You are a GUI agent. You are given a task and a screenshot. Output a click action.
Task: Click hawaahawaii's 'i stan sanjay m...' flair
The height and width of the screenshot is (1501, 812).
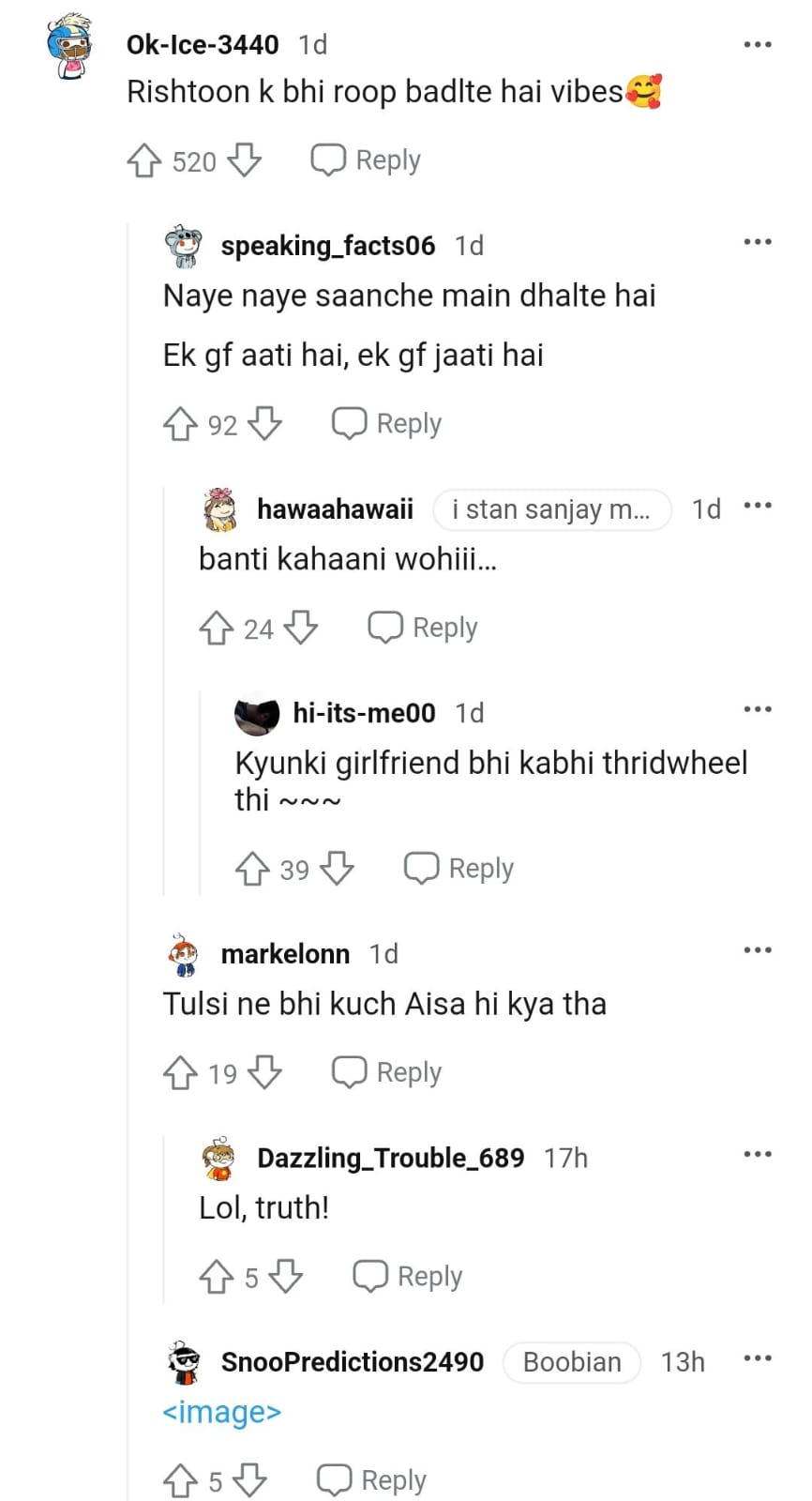pos(551,509)
